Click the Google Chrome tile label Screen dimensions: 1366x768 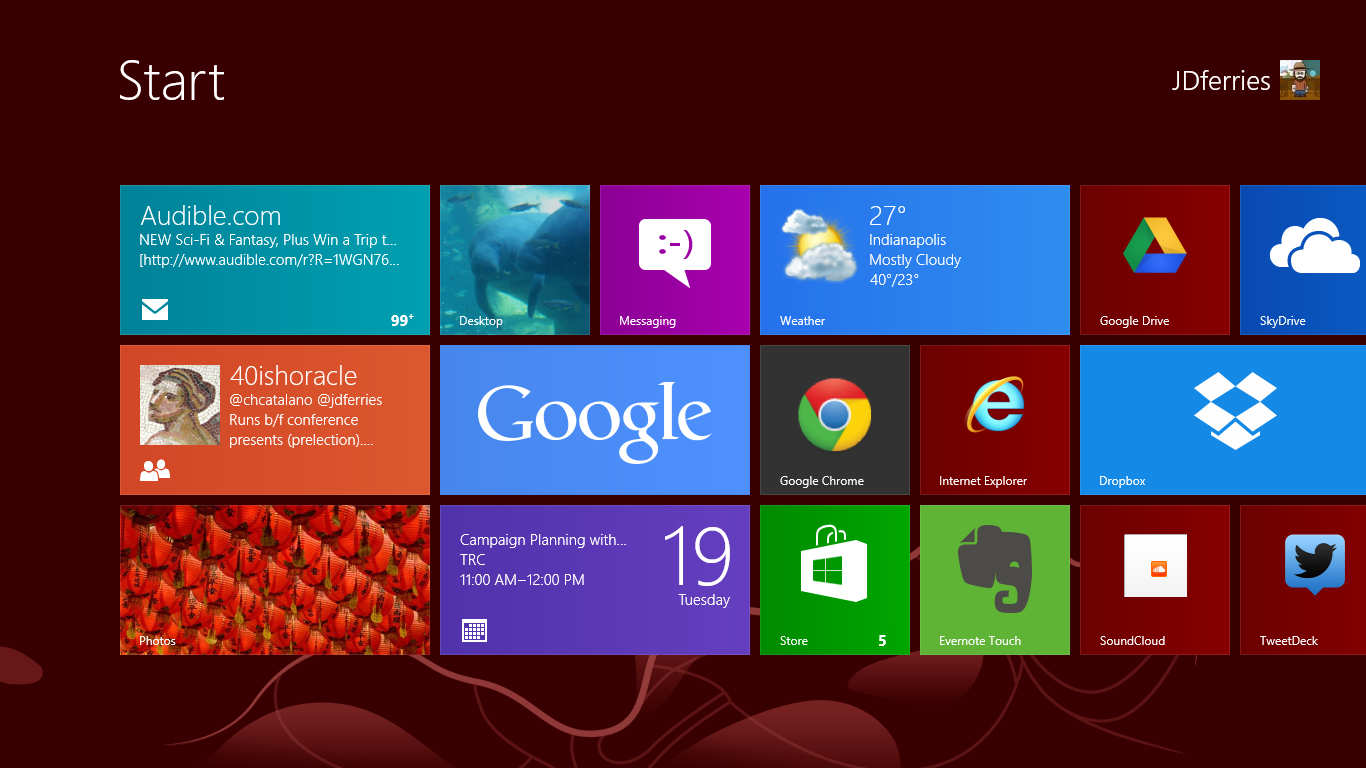(821, 481)
